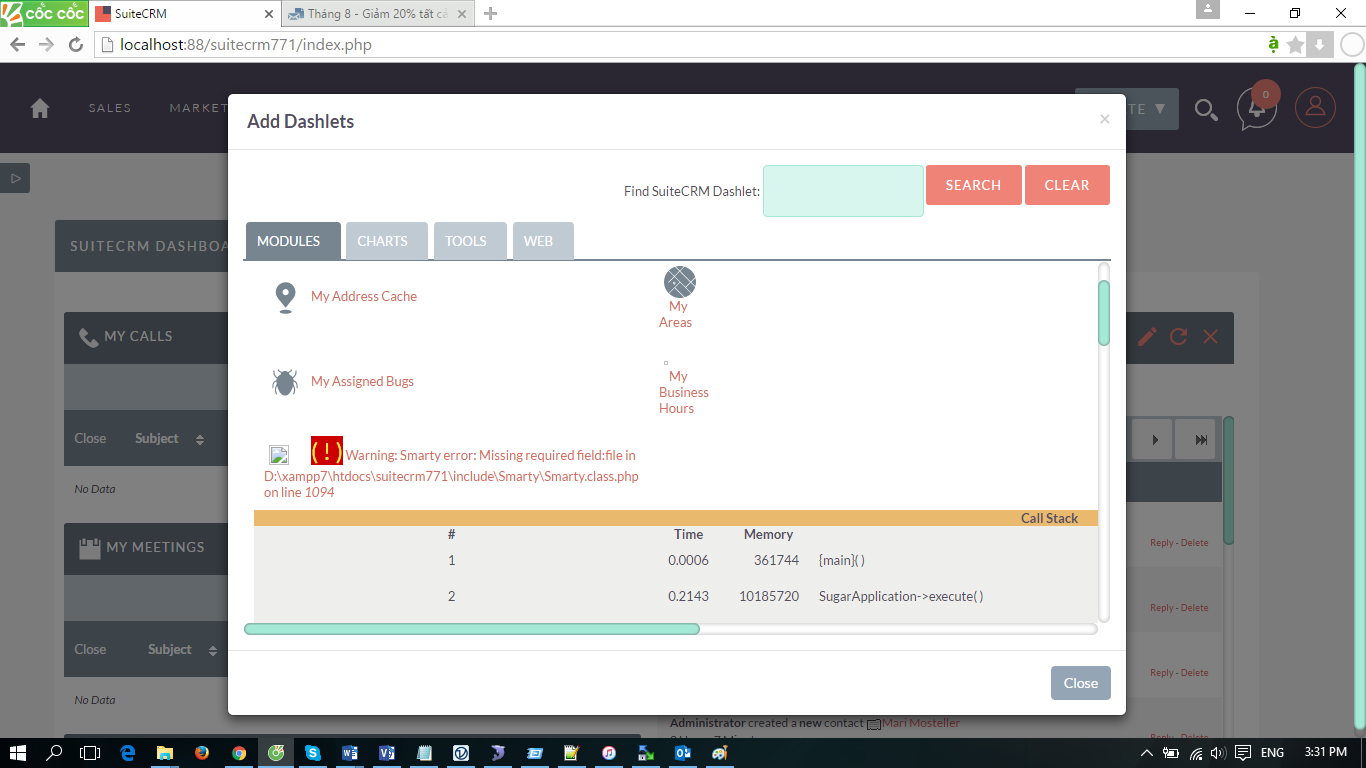The image size is (1366, 768).
Task: Open File Explorer from the taskbar
Action: pyautogui.click(x=165, y=753)
